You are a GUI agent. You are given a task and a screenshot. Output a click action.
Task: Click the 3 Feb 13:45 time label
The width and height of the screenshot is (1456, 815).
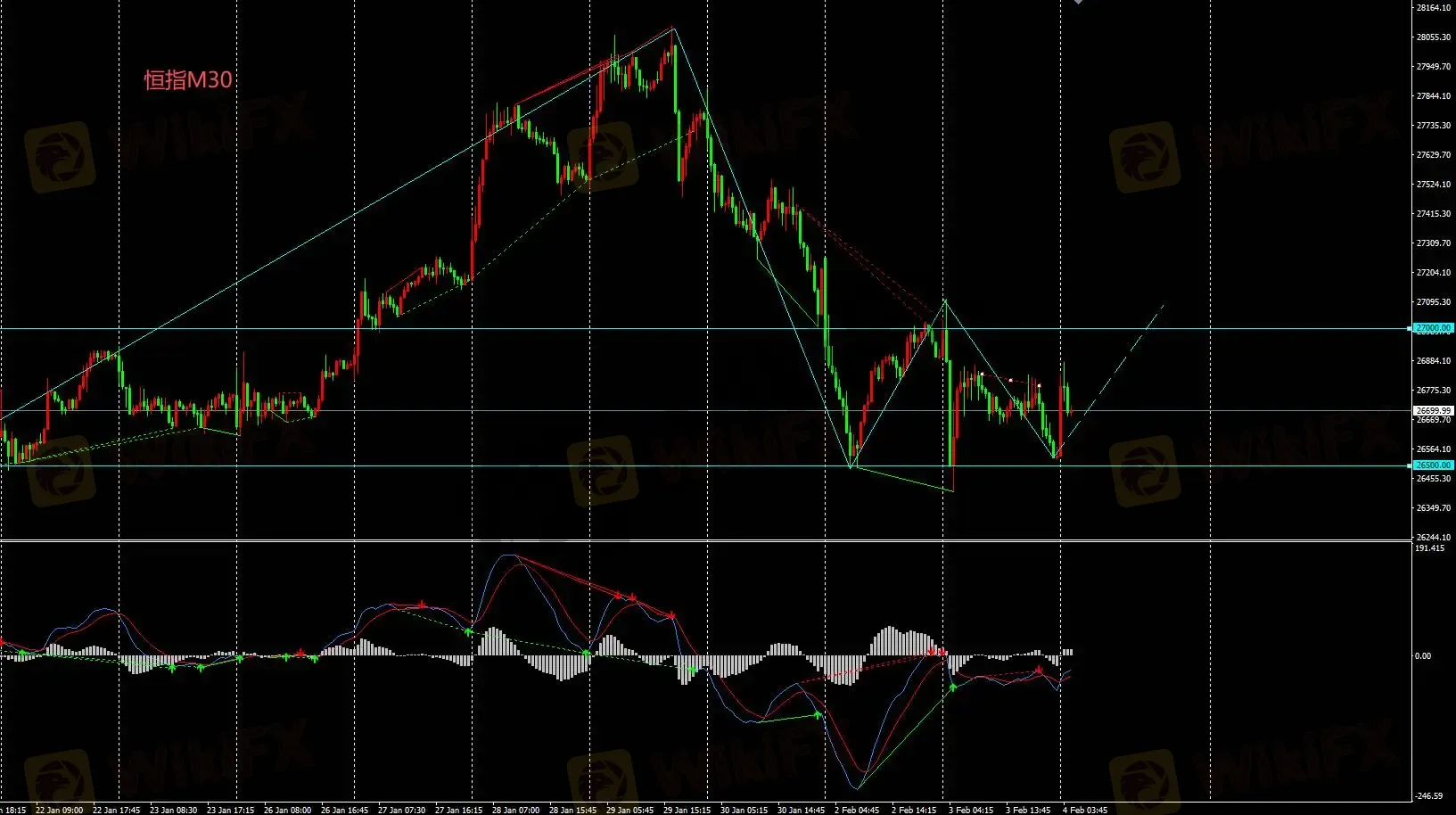coord(1028,811)
